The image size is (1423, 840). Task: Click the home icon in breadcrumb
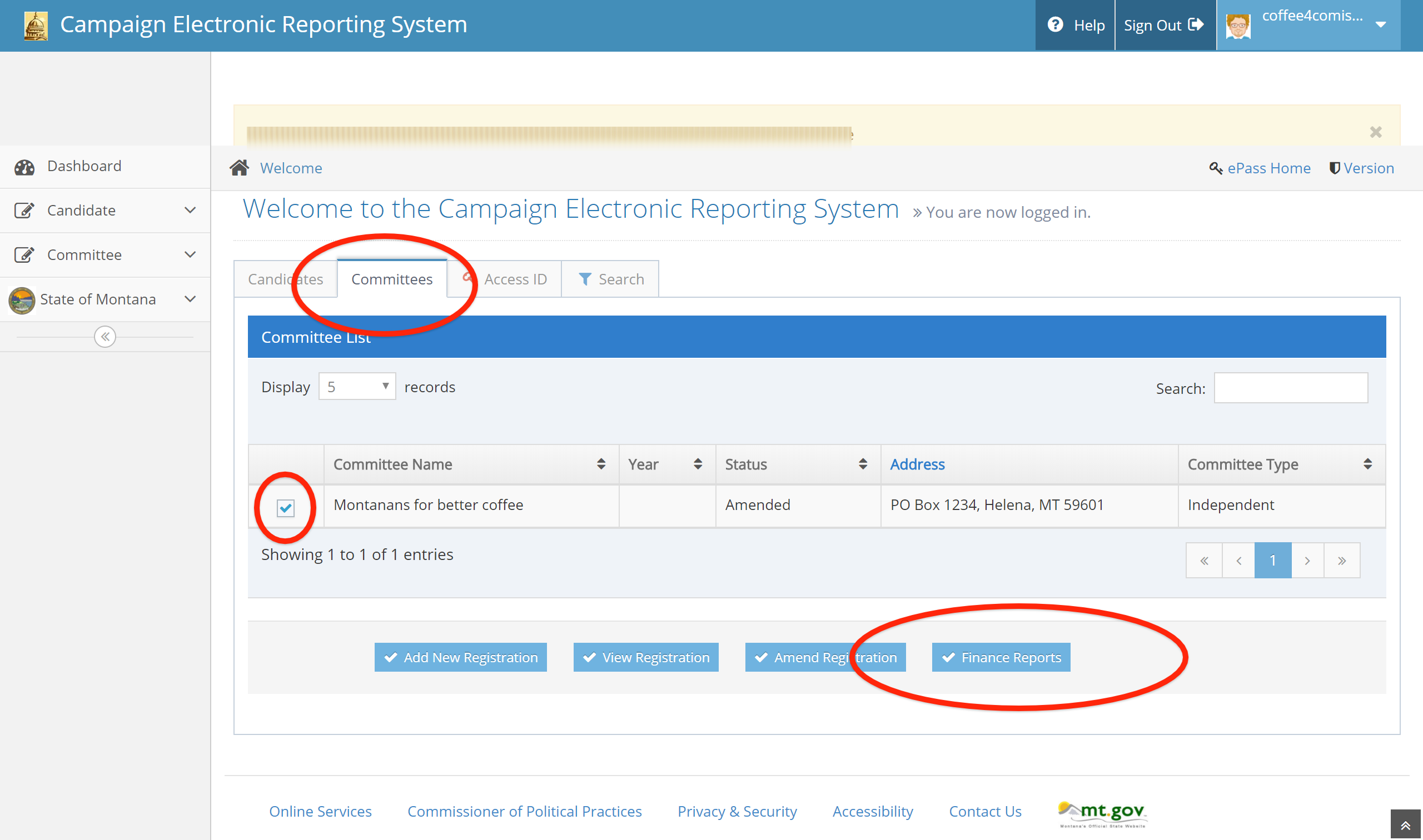(x=239, y=168)
